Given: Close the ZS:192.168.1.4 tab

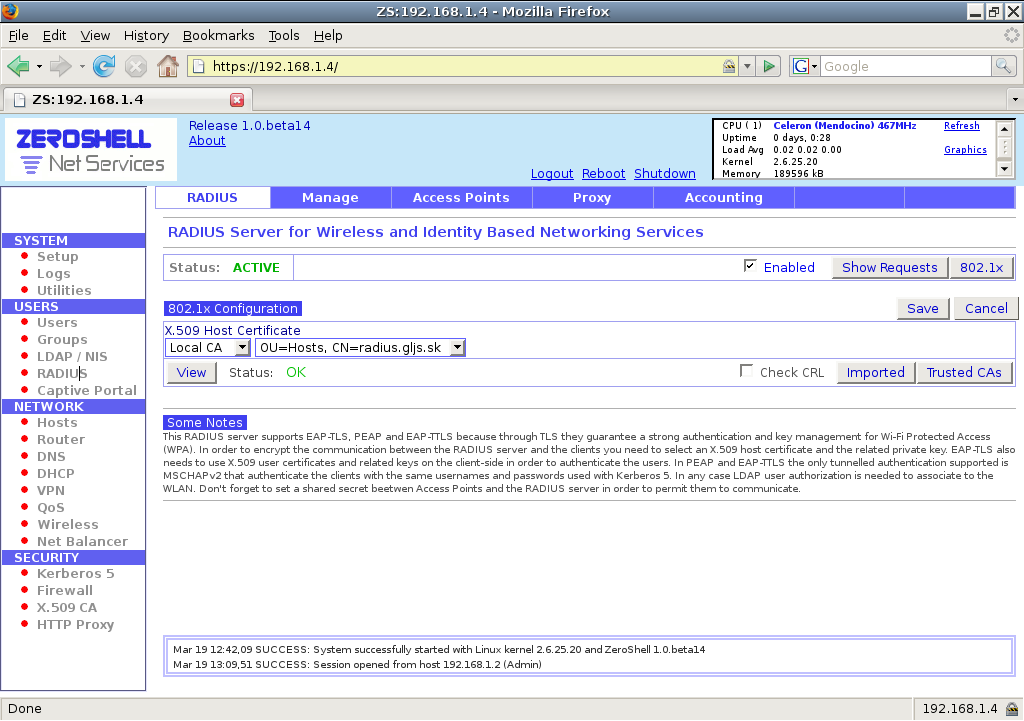Looking at the screenshot, I should 237,100.
